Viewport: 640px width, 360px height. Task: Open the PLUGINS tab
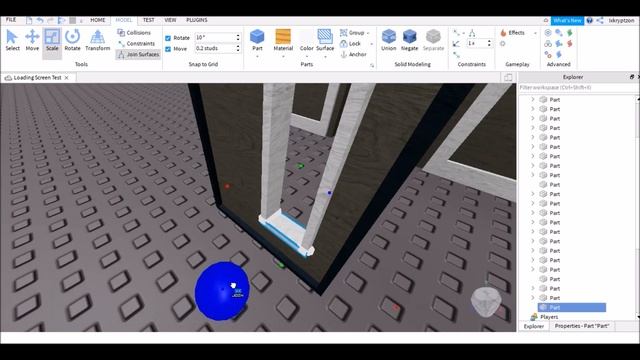(197, 20)
